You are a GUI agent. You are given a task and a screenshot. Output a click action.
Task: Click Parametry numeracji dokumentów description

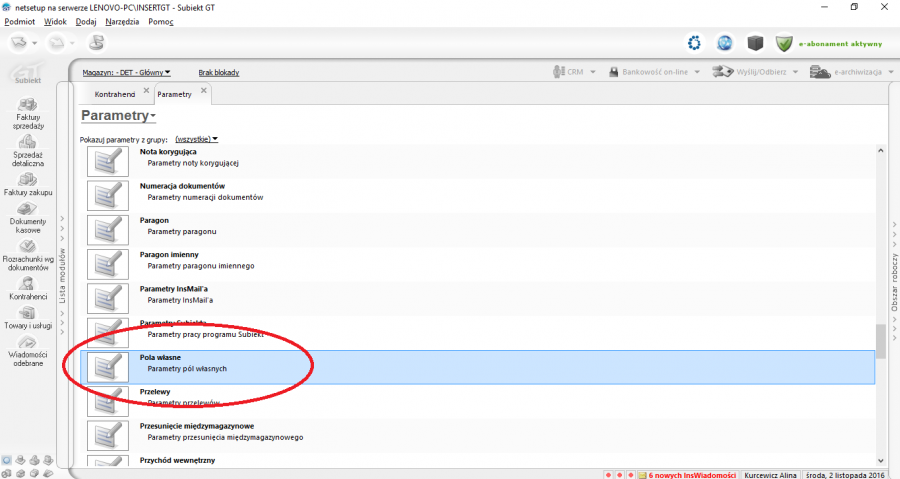(205, 197)
